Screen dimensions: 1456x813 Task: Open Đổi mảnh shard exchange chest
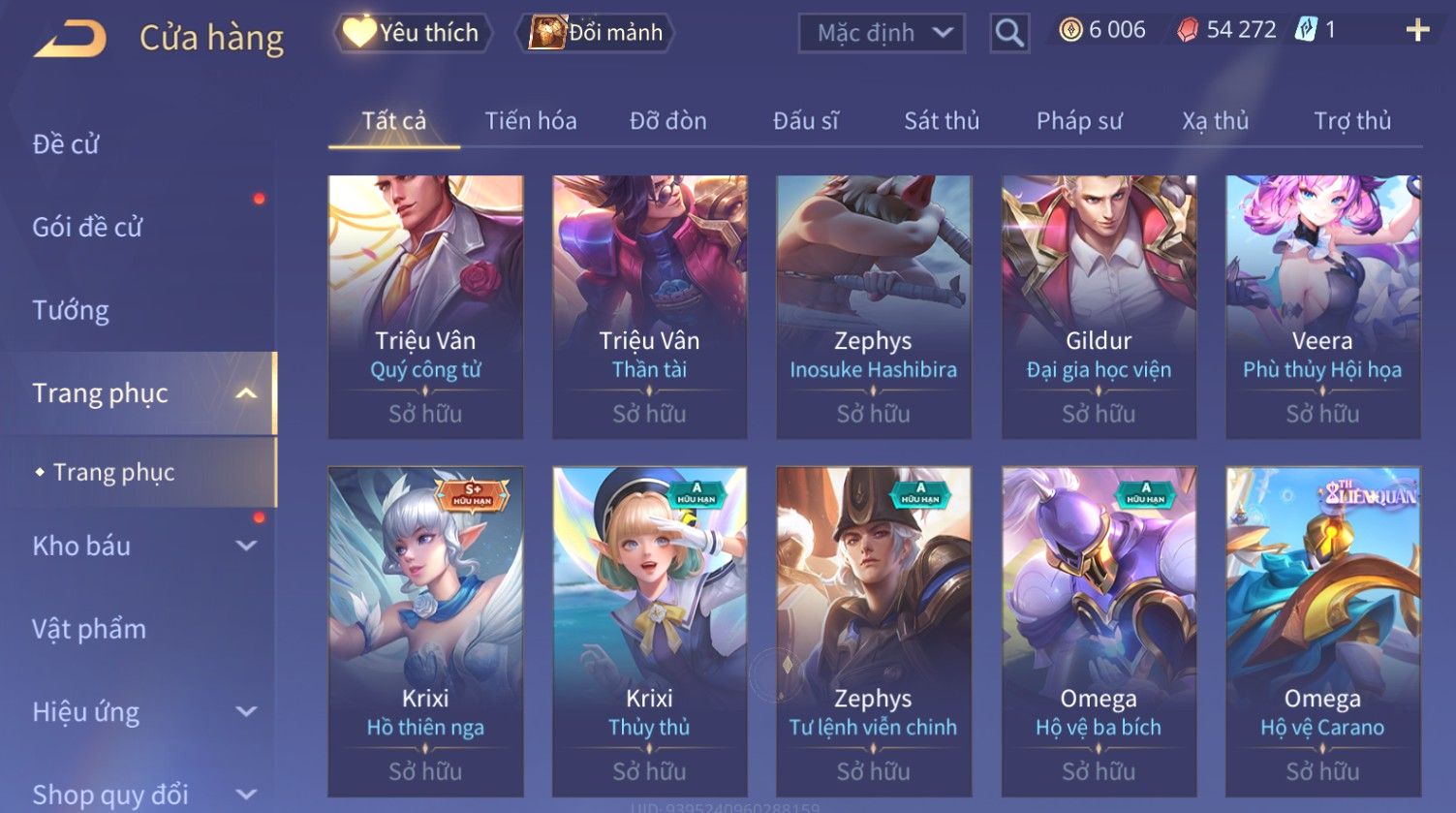(597, 33)
